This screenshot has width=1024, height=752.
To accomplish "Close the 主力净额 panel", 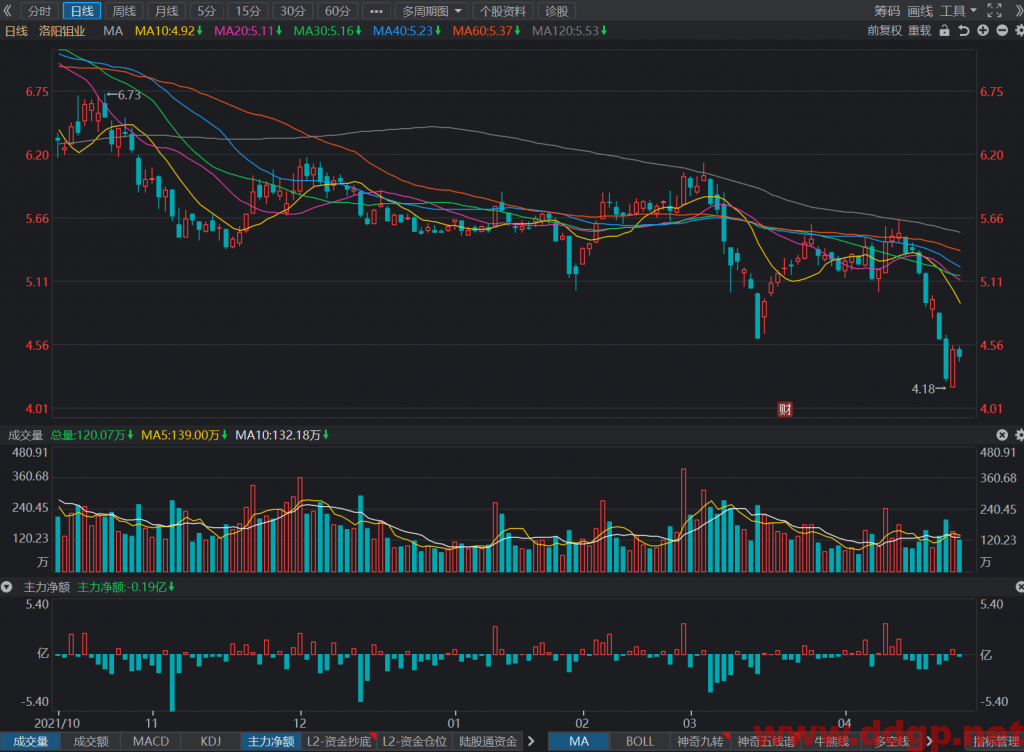I will (1019, 587).
